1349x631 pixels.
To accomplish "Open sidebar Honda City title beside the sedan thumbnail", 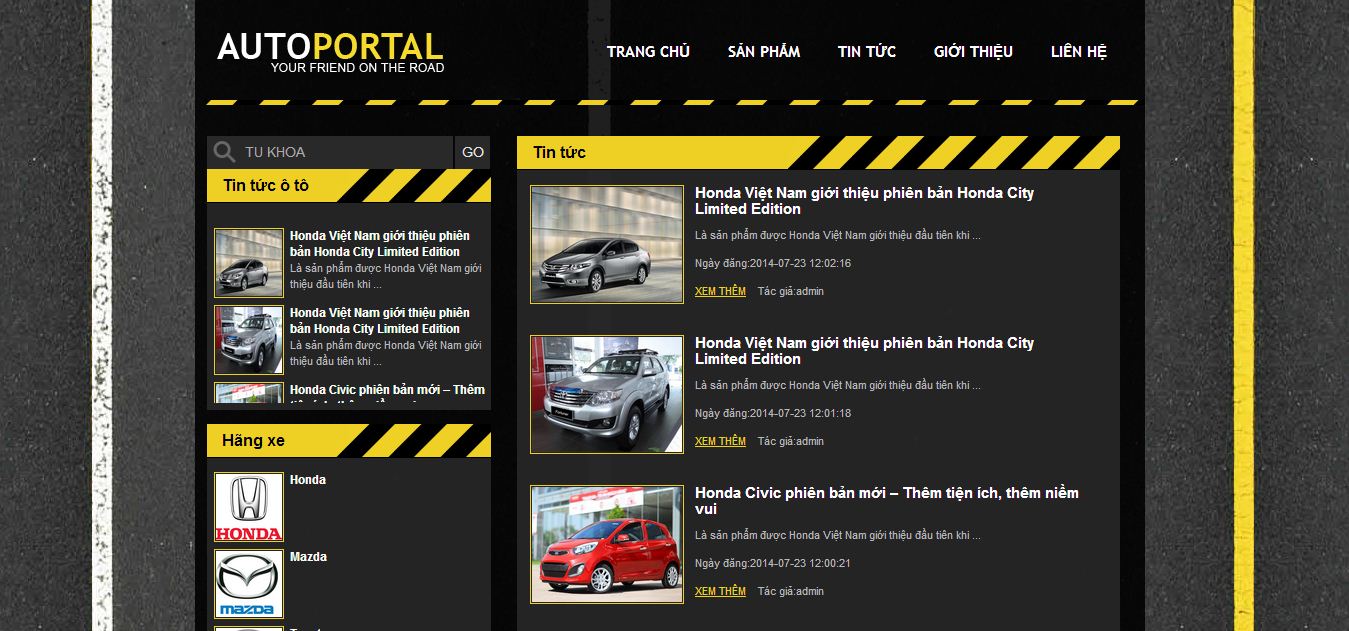I will (x=380, y=244).
